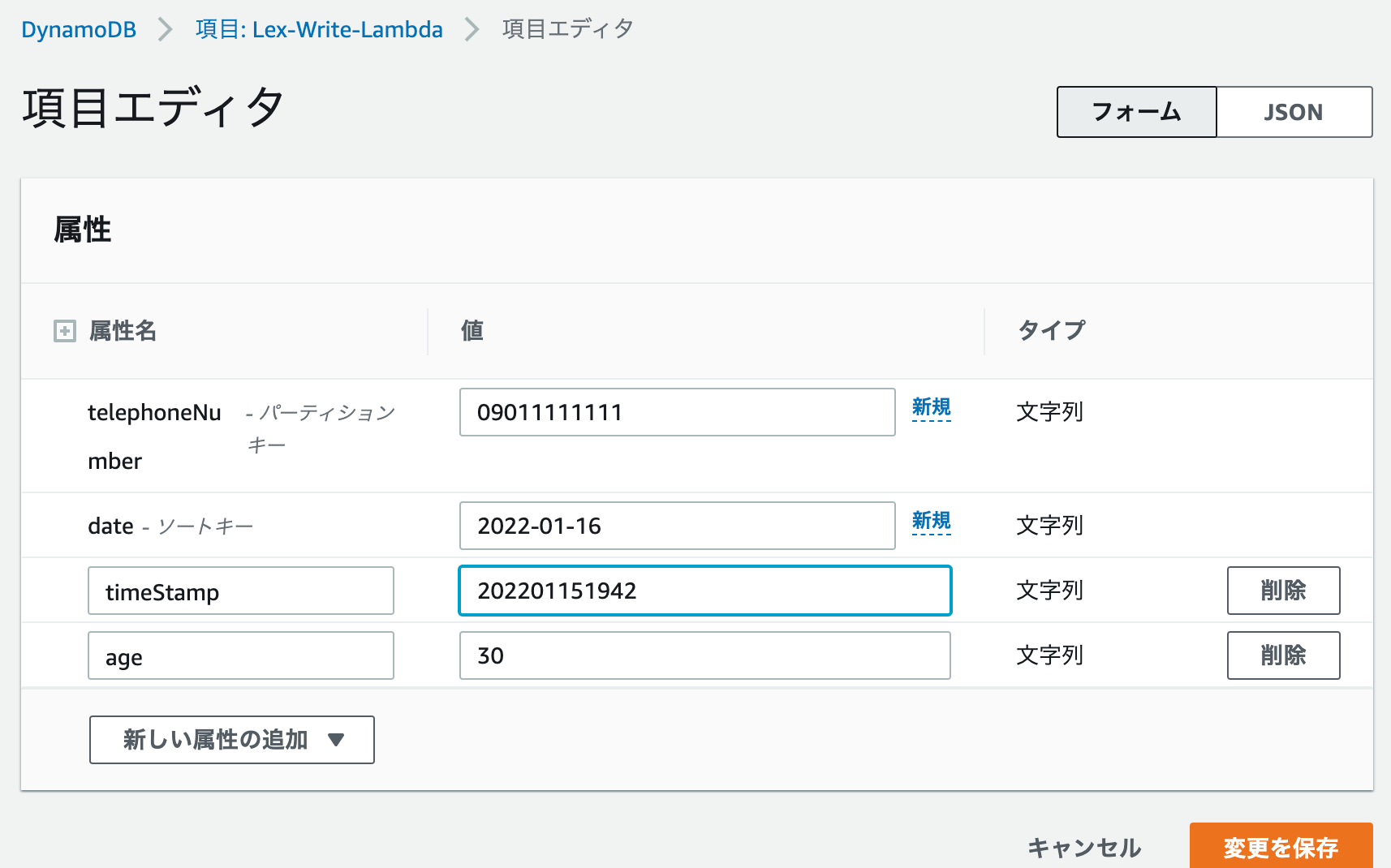Select the date value 2022-01-16 field
The height and width of the screenshot is (868, 1391).
click(x=677, y=526)
